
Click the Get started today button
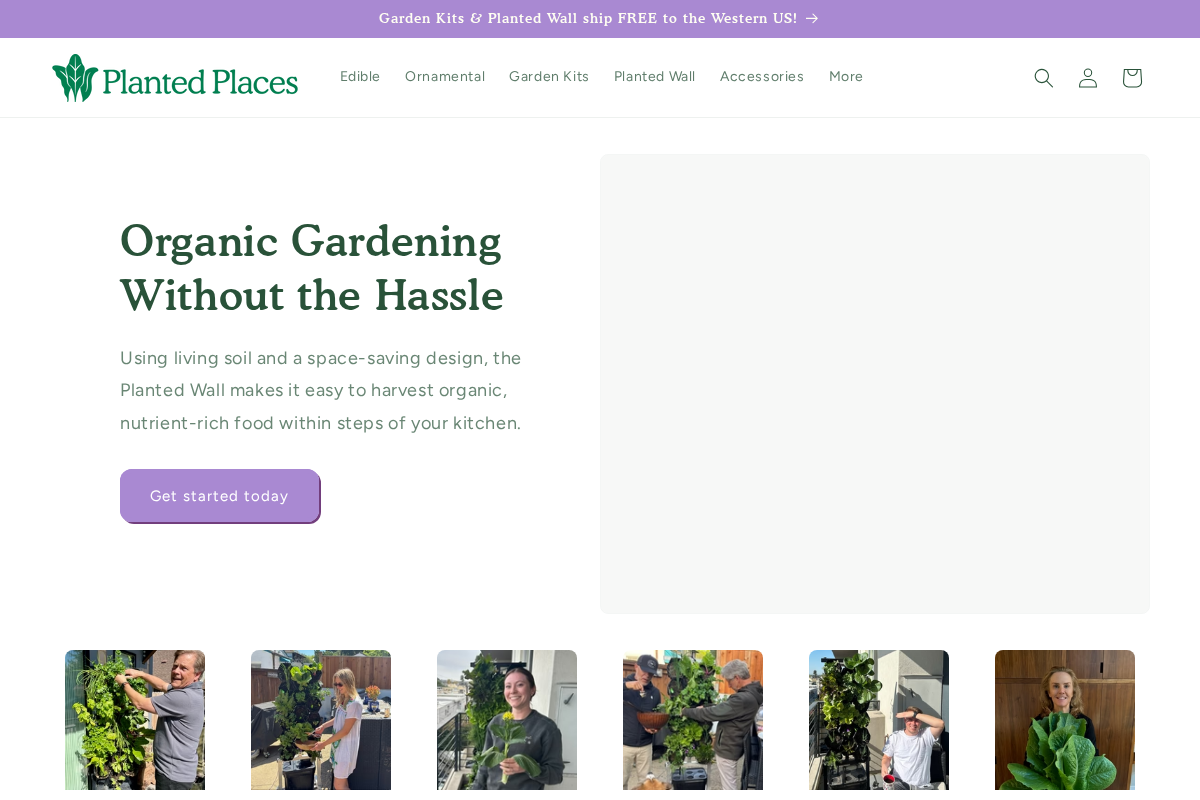(219, 496)
